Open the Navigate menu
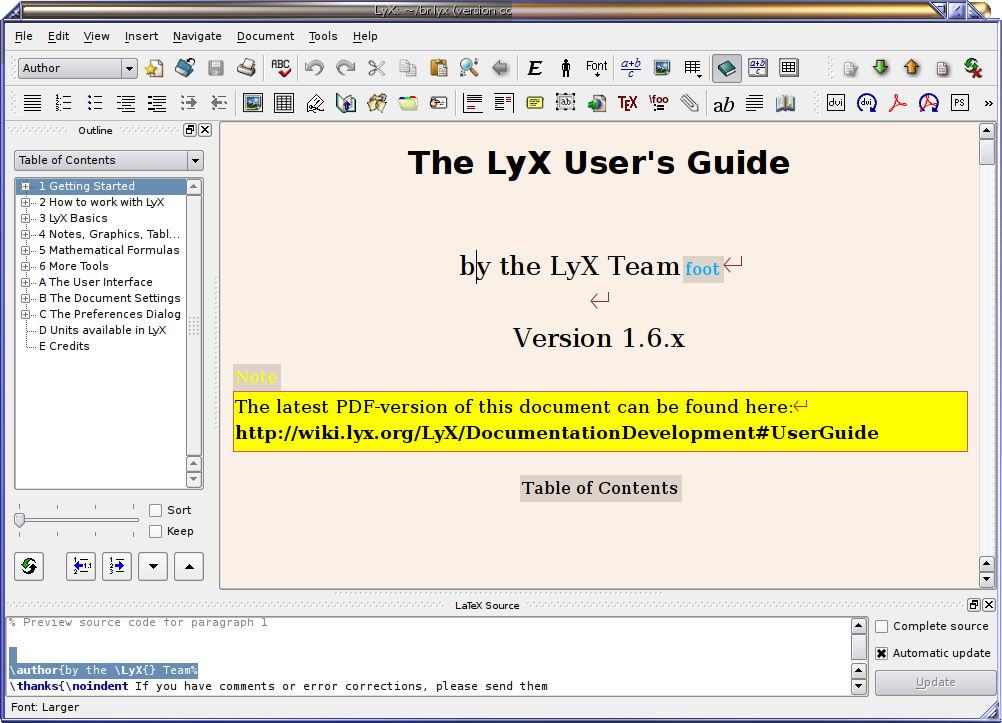Screen dimensions: 1002x723 (x=197, y=36)
